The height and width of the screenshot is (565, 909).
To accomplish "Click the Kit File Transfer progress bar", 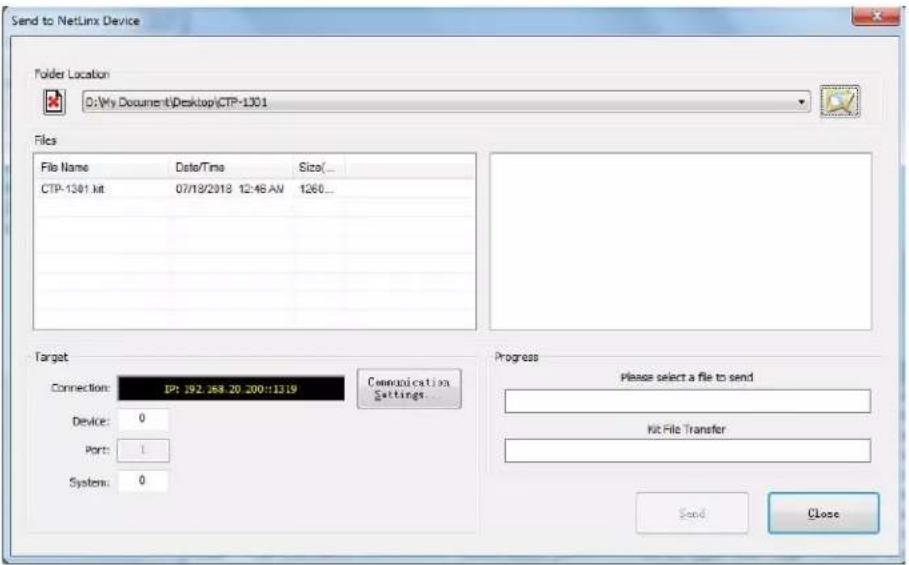I will tap(687, 450).
